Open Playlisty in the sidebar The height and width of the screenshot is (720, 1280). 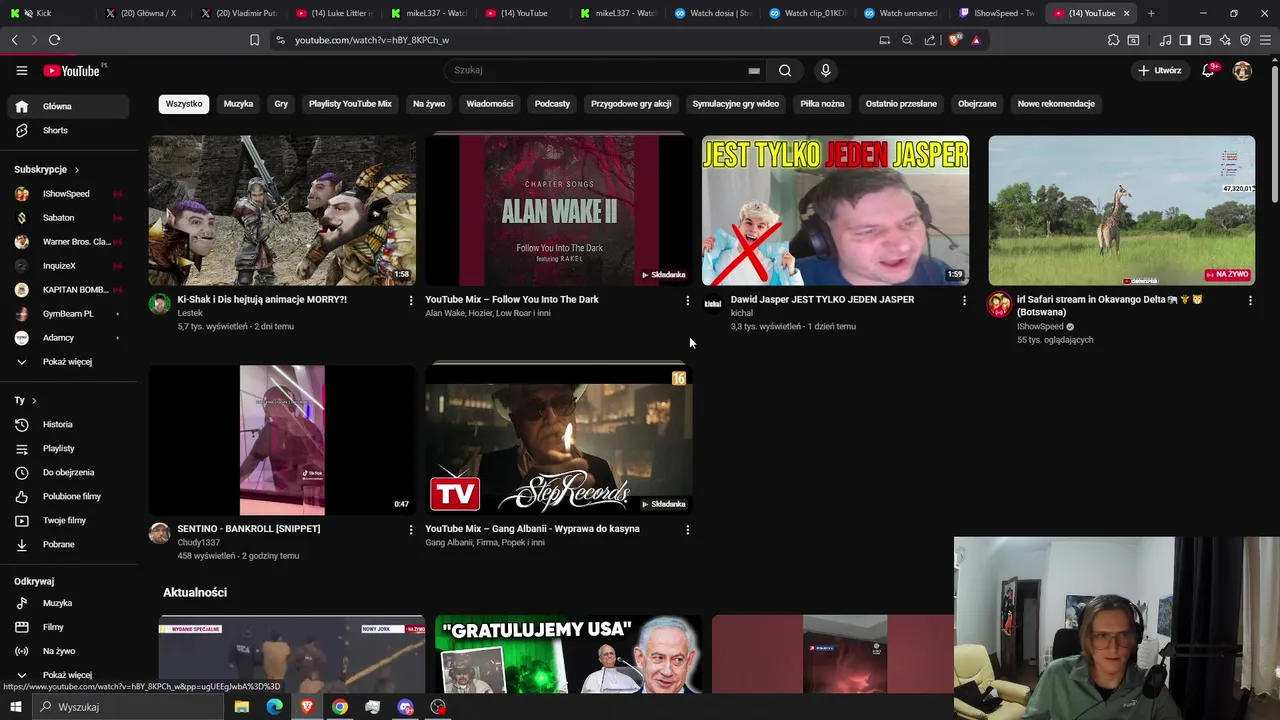(x=68, y=448)
